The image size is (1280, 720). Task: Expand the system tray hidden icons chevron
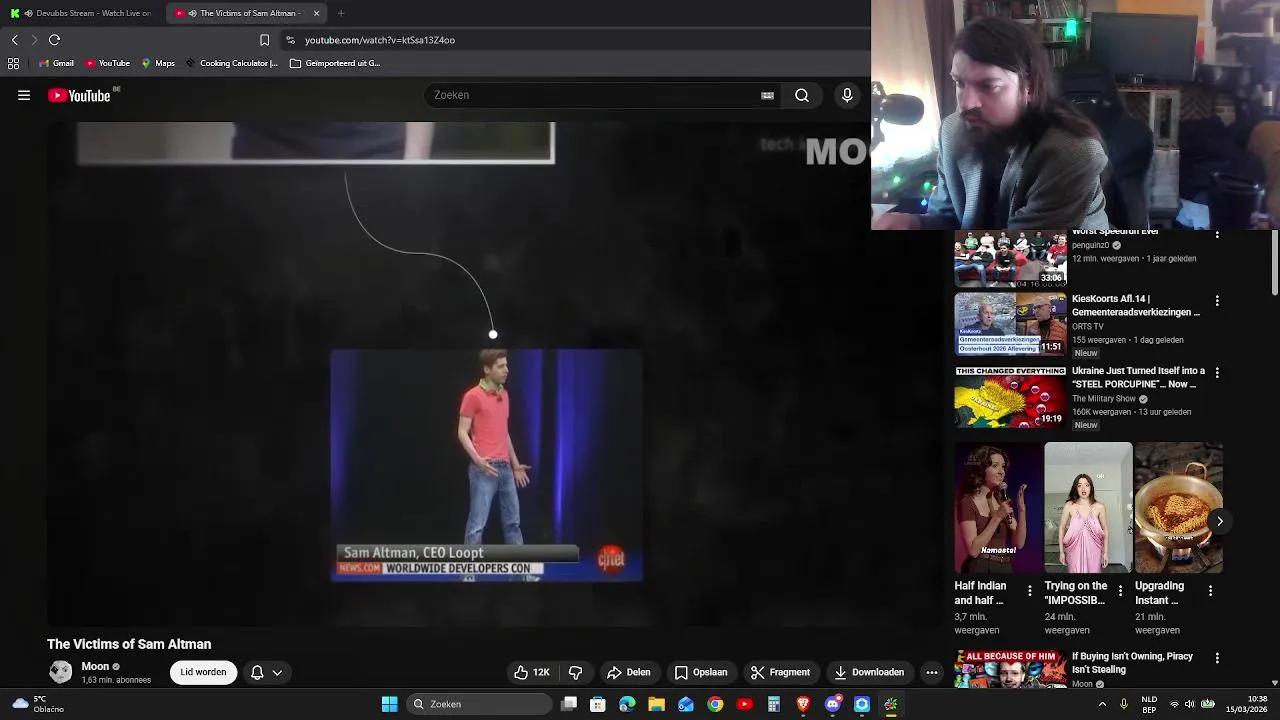1102,704
